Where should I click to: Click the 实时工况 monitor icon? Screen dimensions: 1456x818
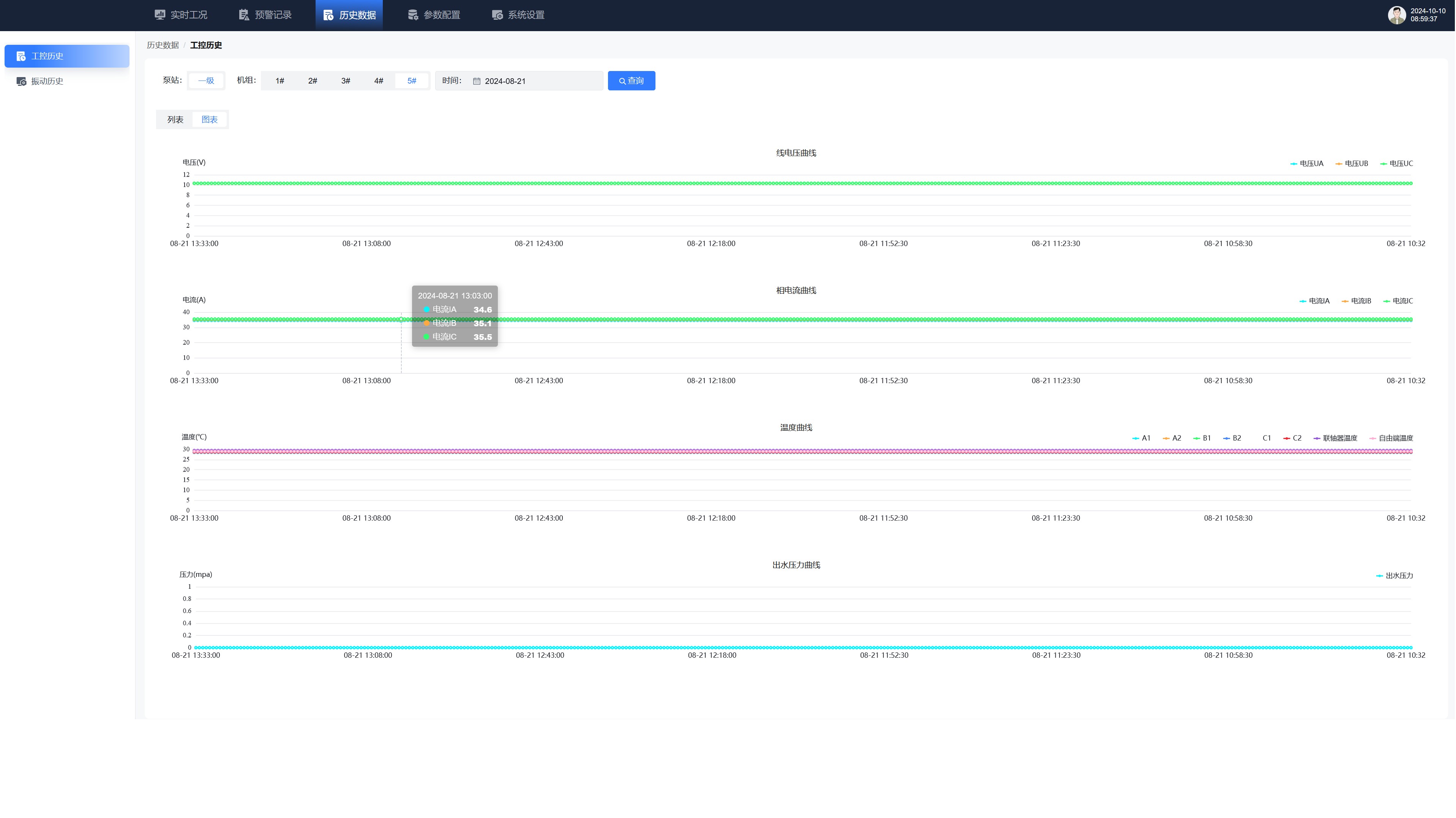coord(160,15)
